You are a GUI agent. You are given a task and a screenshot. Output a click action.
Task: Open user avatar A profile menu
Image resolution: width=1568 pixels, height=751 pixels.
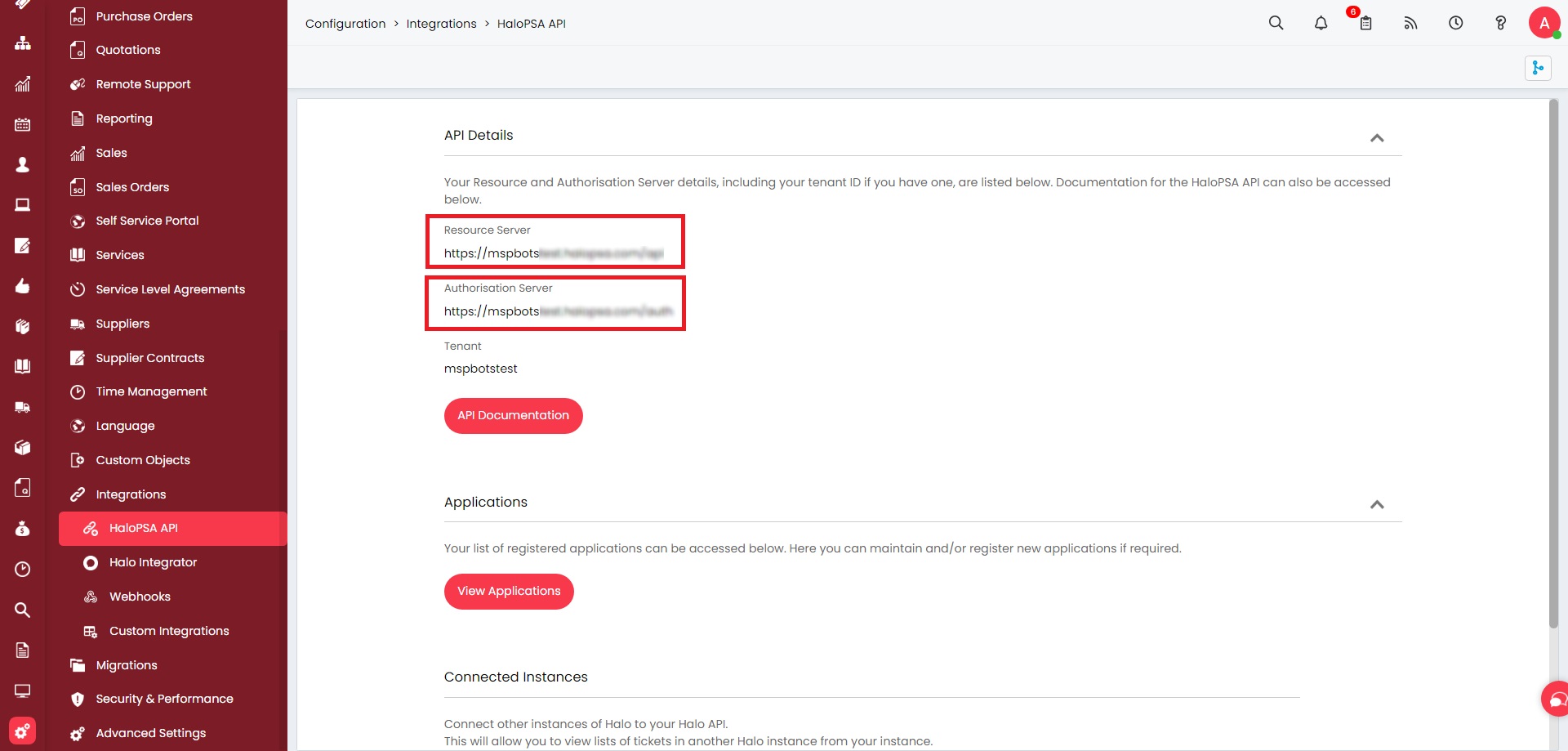pyautogui.click(x=1543, y=23)
